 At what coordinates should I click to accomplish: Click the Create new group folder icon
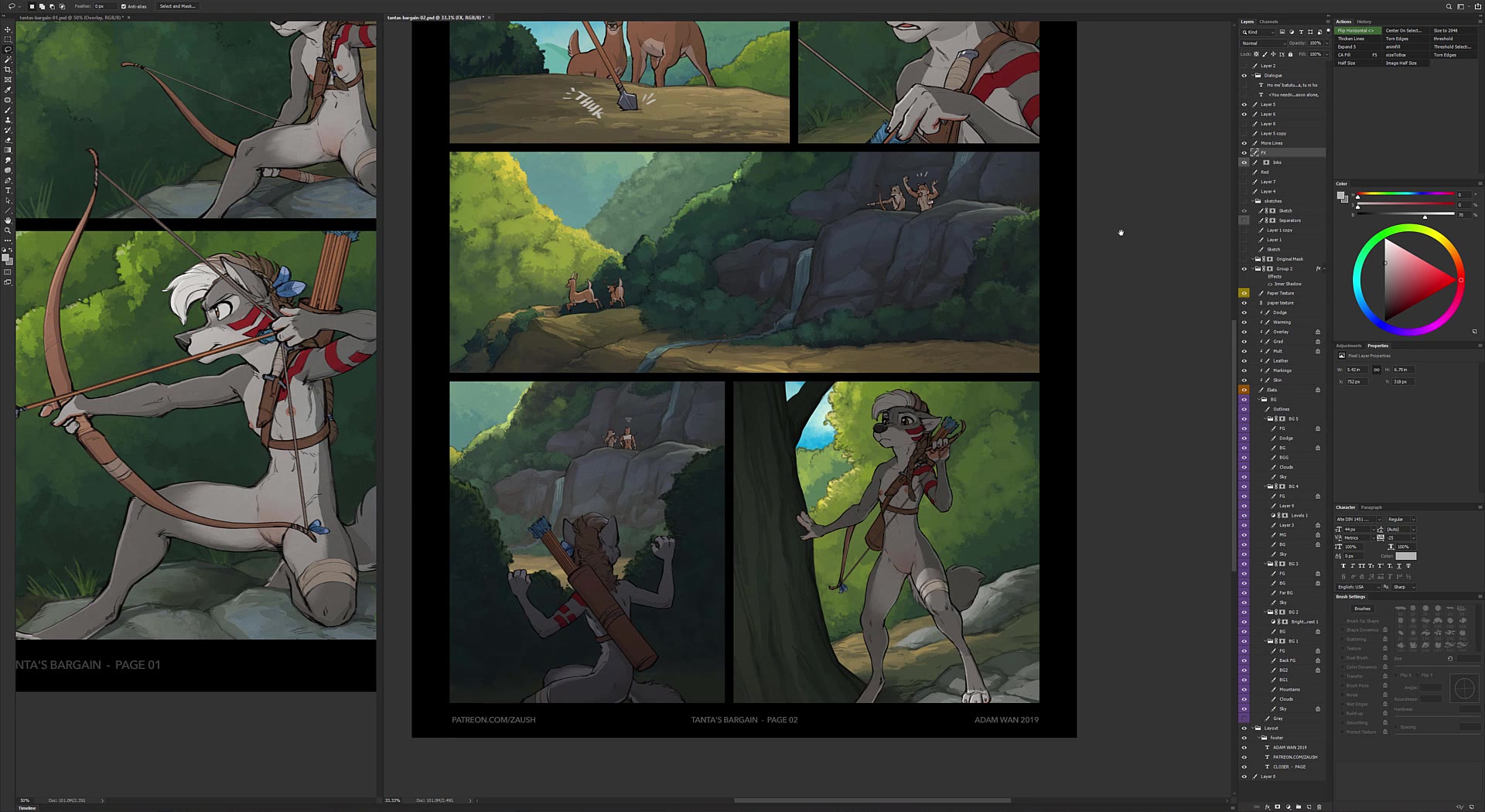[1299, 807]
